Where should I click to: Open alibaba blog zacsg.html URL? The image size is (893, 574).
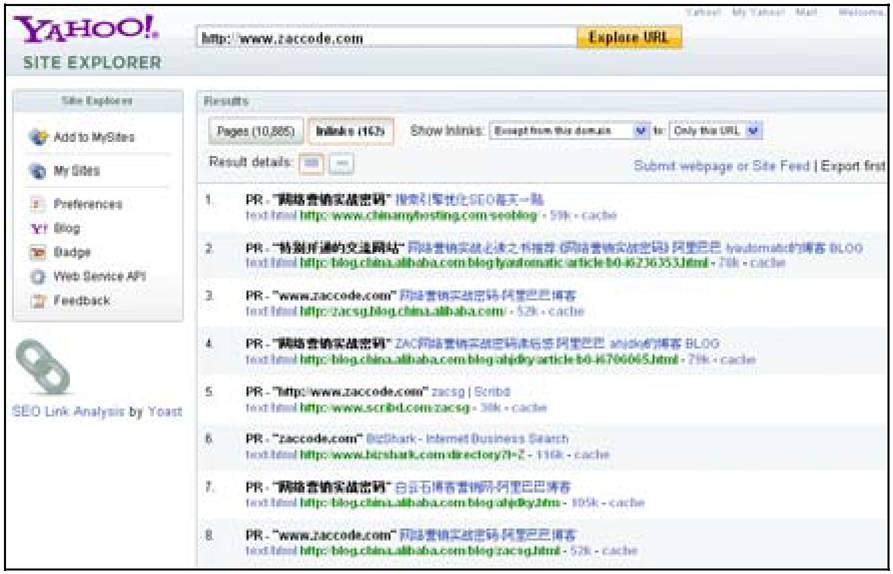(430, 550)
